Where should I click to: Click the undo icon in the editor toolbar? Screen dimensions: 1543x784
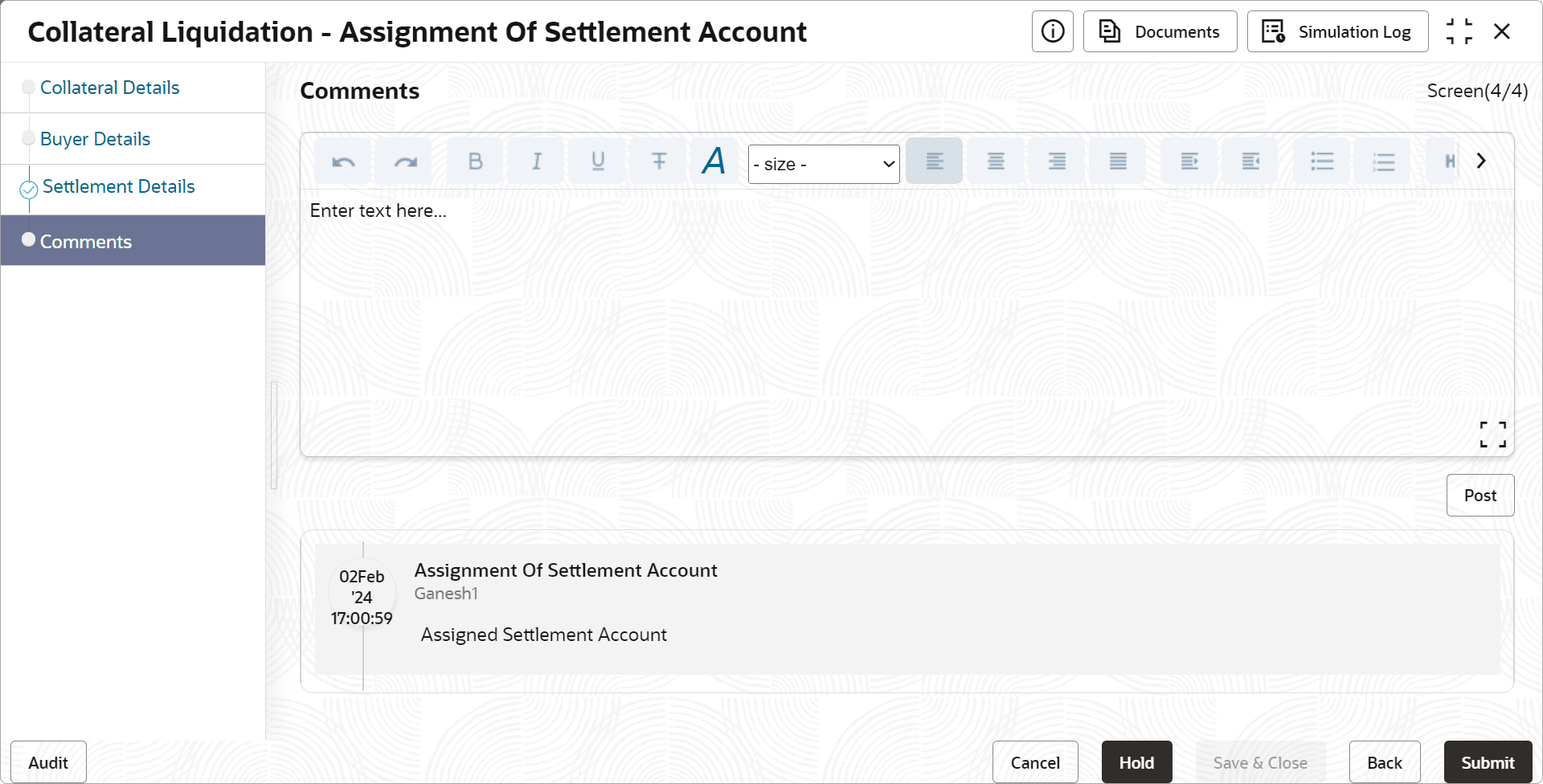click(x=343, y=161)
